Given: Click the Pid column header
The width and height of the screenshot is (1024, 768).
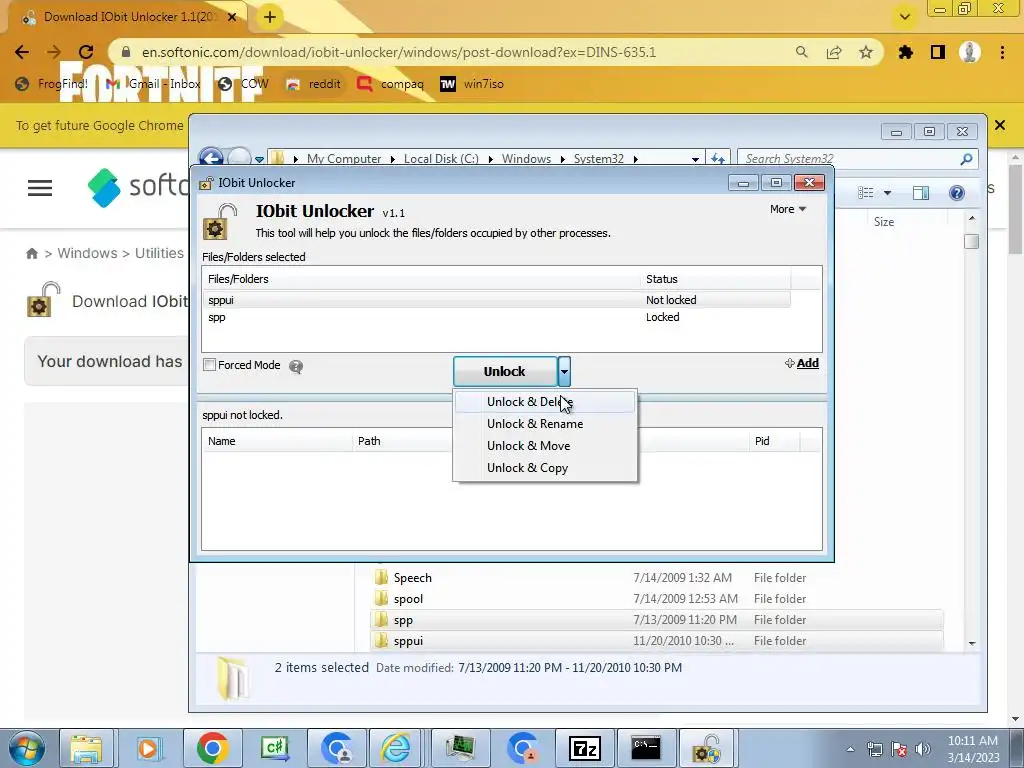Looking at the screenshot, I should tap(774, 441).
